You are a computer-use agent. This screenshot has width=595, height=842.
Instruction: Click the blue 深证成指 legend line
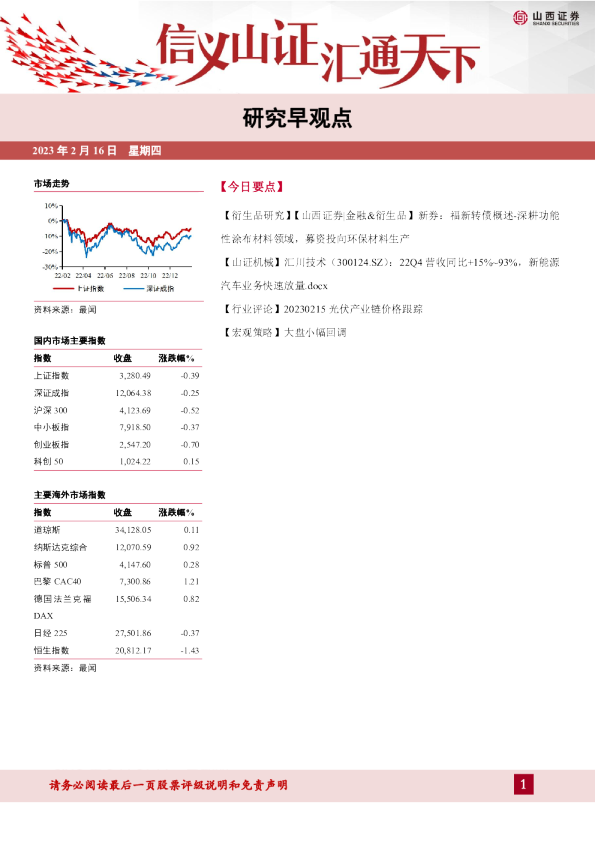pos(134,289)
